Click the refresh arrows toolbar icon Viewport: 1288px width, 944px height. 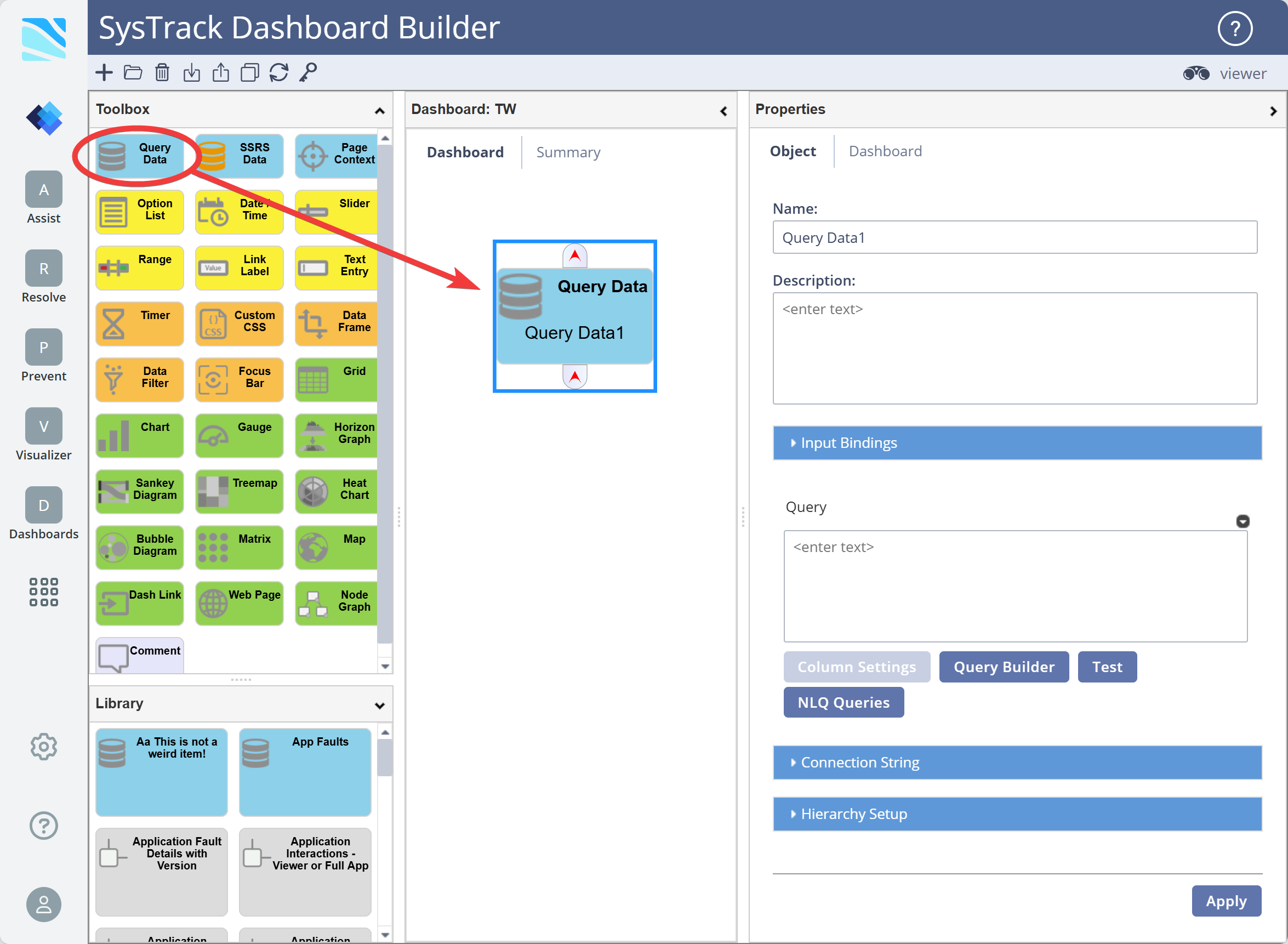[x=279, y=72]
